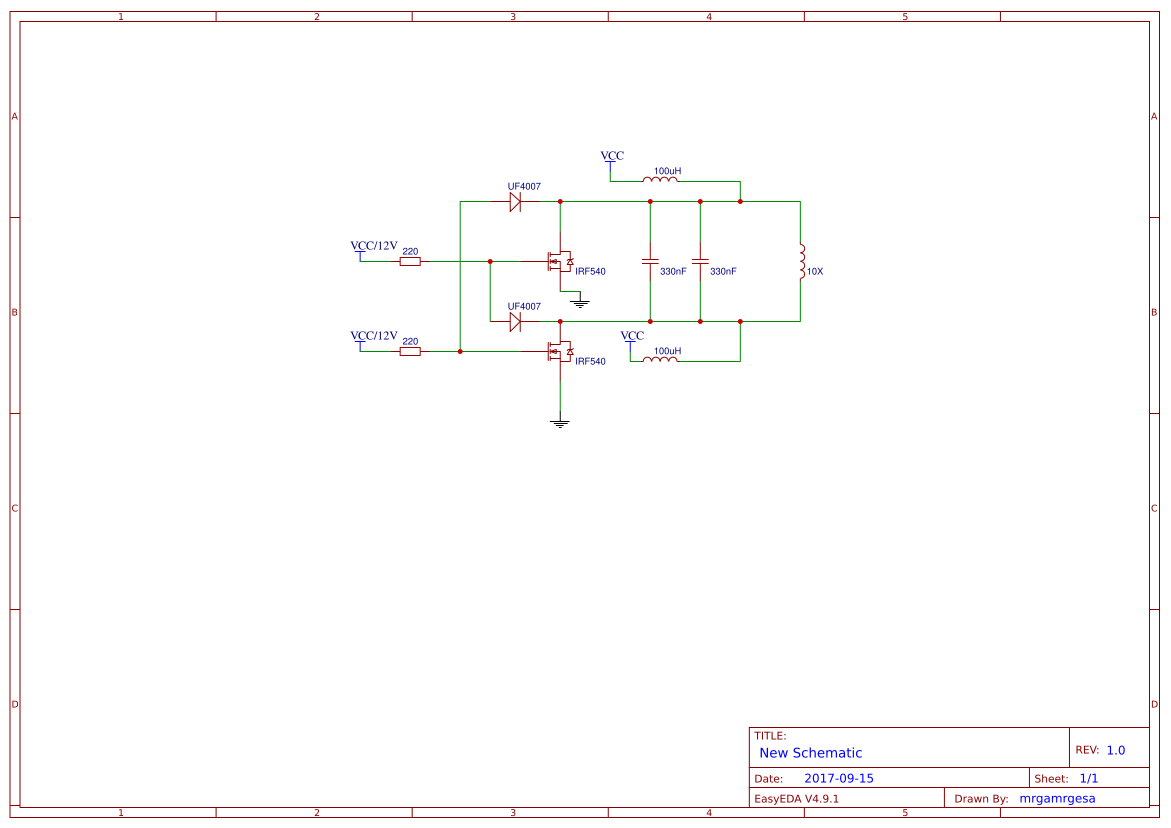Select the upper UF4007 diode symbol
This screenshot has height=828, width=1171.
(x=516, y=201)
